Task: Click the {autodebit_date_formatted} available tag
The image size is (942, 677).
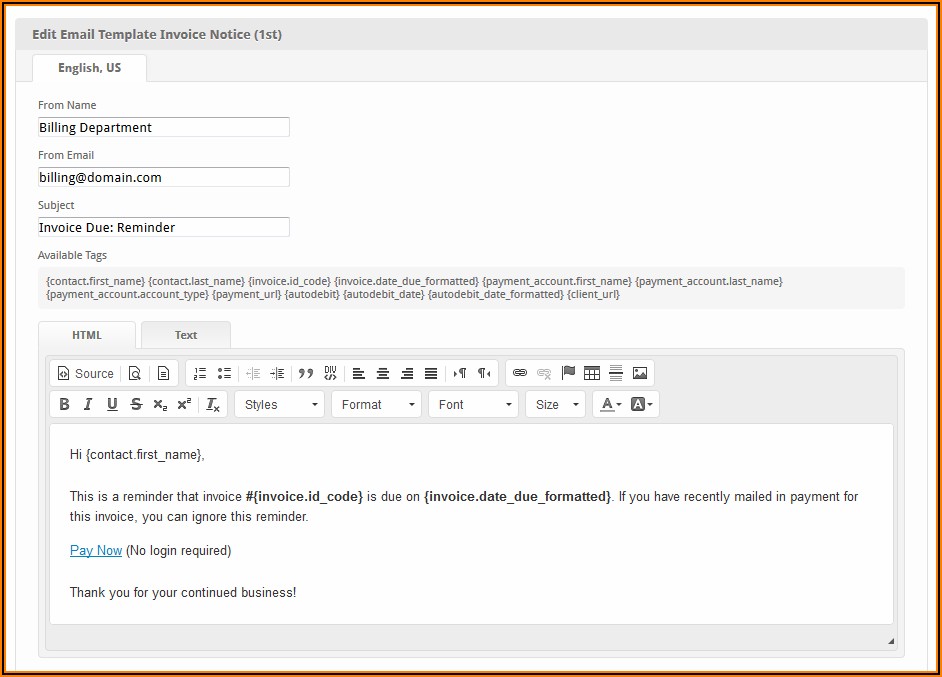Action: click(496, 294)
